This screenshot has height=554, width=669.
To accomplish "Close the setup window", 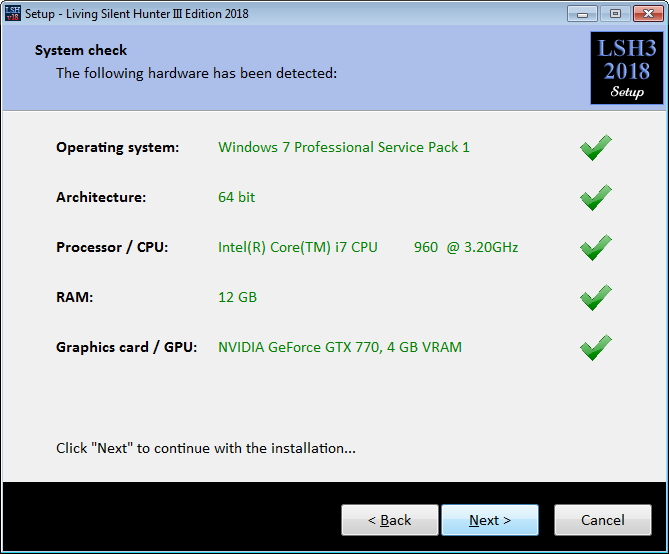I will click(648, 14).
